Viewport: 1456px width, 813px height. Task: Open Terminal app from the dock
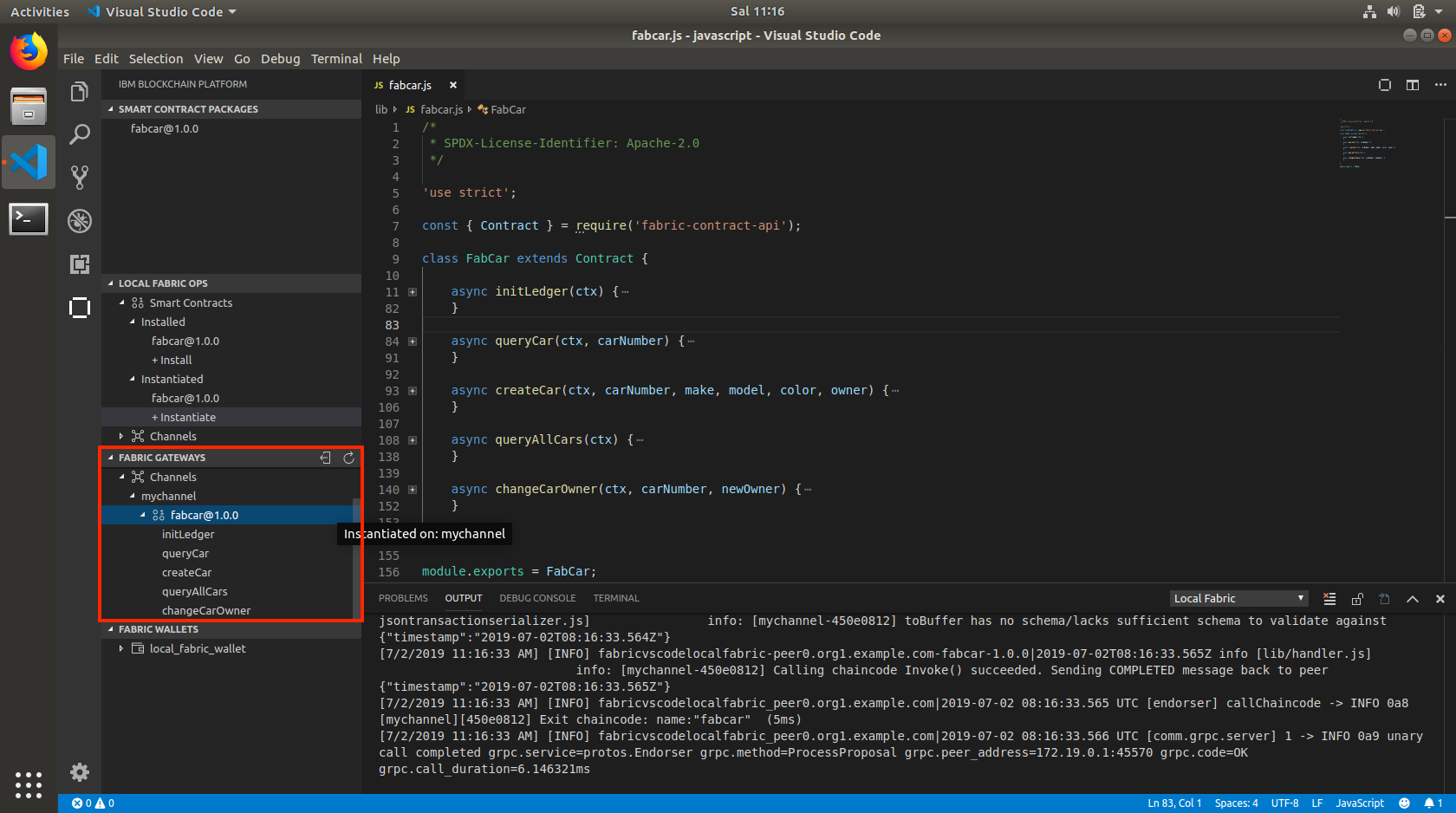click(x=29, y=218)
